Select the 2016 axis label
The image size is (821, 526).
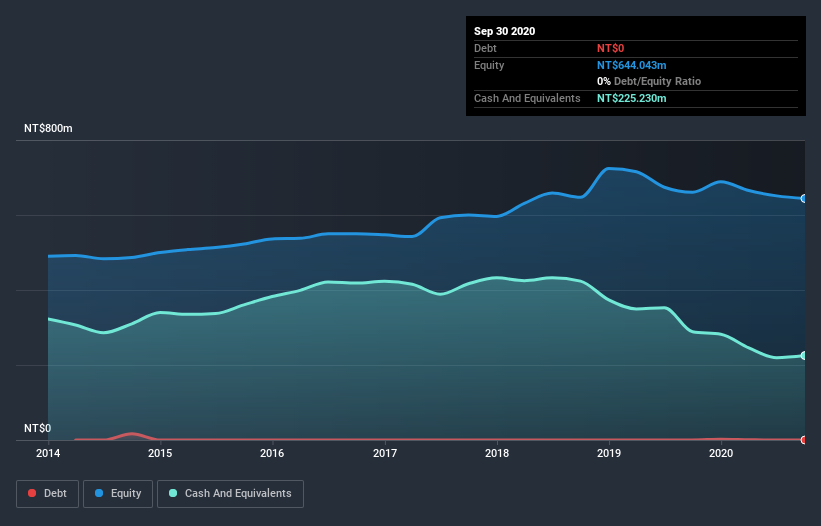coord(272,453)
